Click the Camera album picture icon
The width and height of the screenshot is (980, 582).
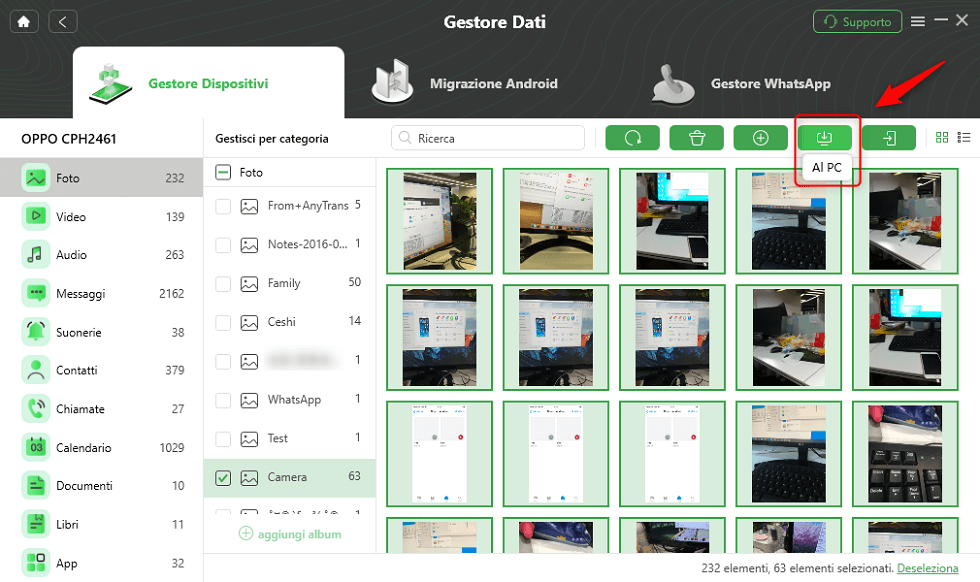click(249, 478)
